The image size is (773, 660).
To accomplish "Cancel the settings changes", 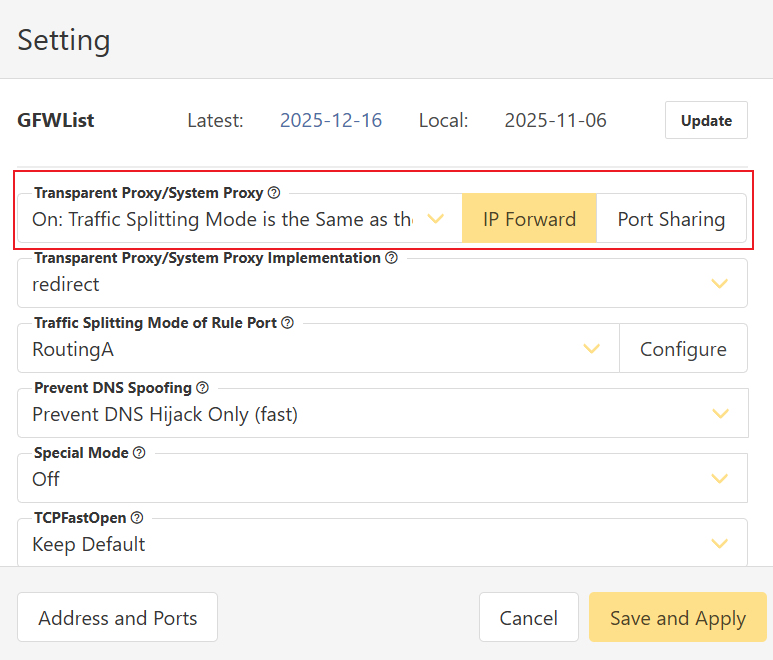I will coord(528,618).
